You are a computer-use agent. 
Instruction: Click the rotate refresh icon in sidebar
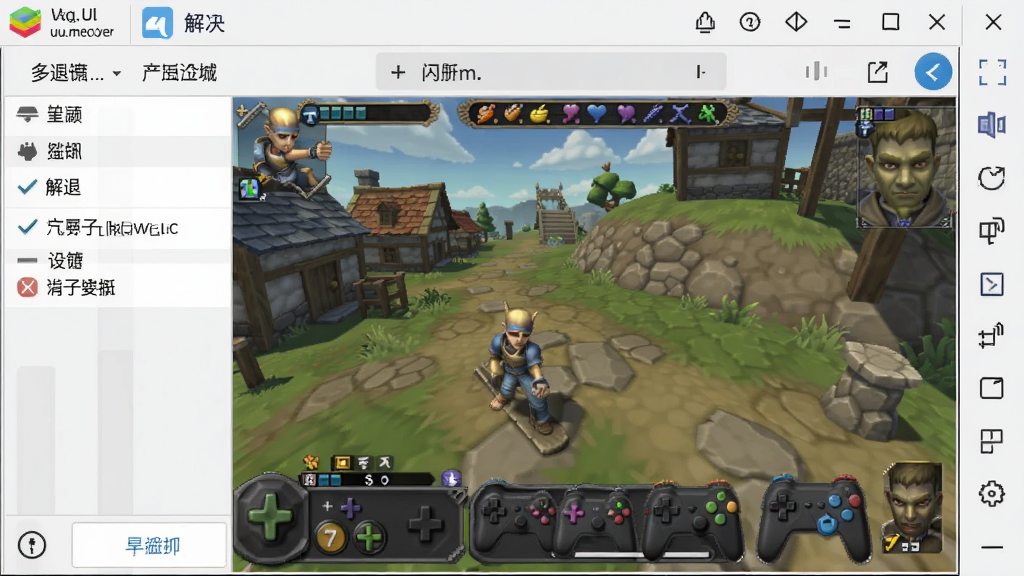(x=991, y=178)
